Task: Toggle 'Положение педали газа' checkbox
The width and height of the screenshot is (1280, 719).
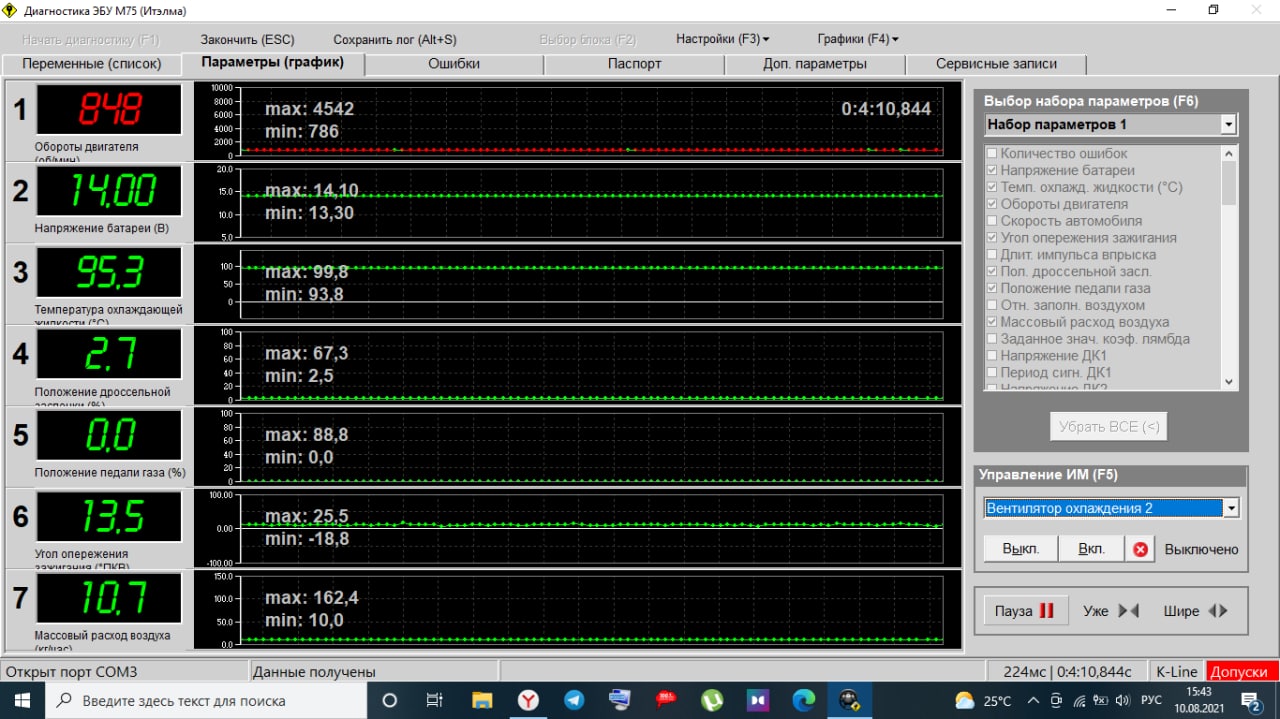Action: click(992, 289)
